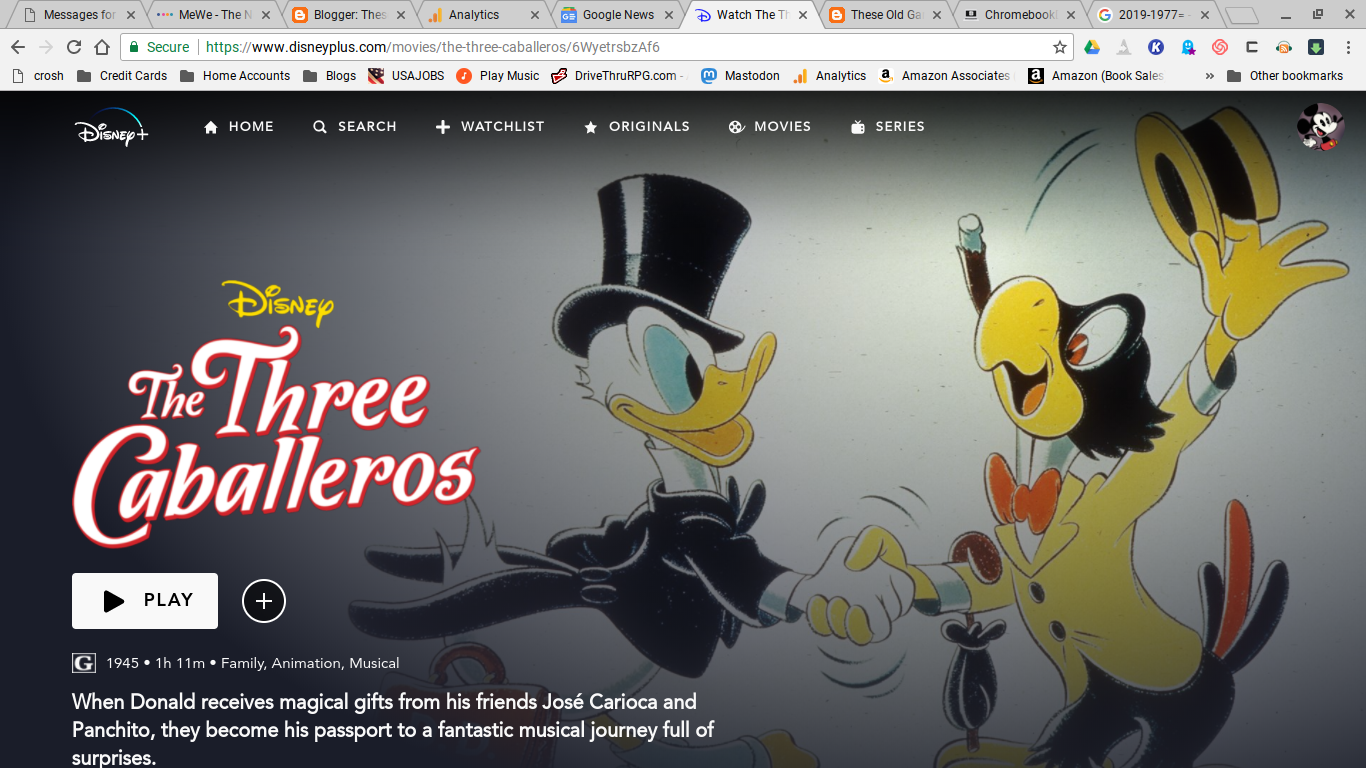Click the Three Caballeros title logo
The height and width of the screenshot is (768, 1366).
(x=275, y=415)
